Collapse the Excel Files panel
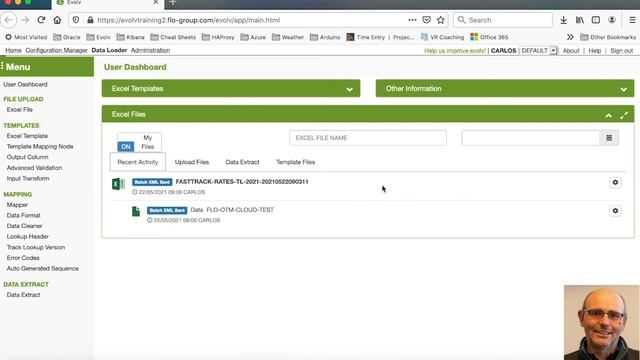Viewport: 640px width, 360px height. (609, 116)
